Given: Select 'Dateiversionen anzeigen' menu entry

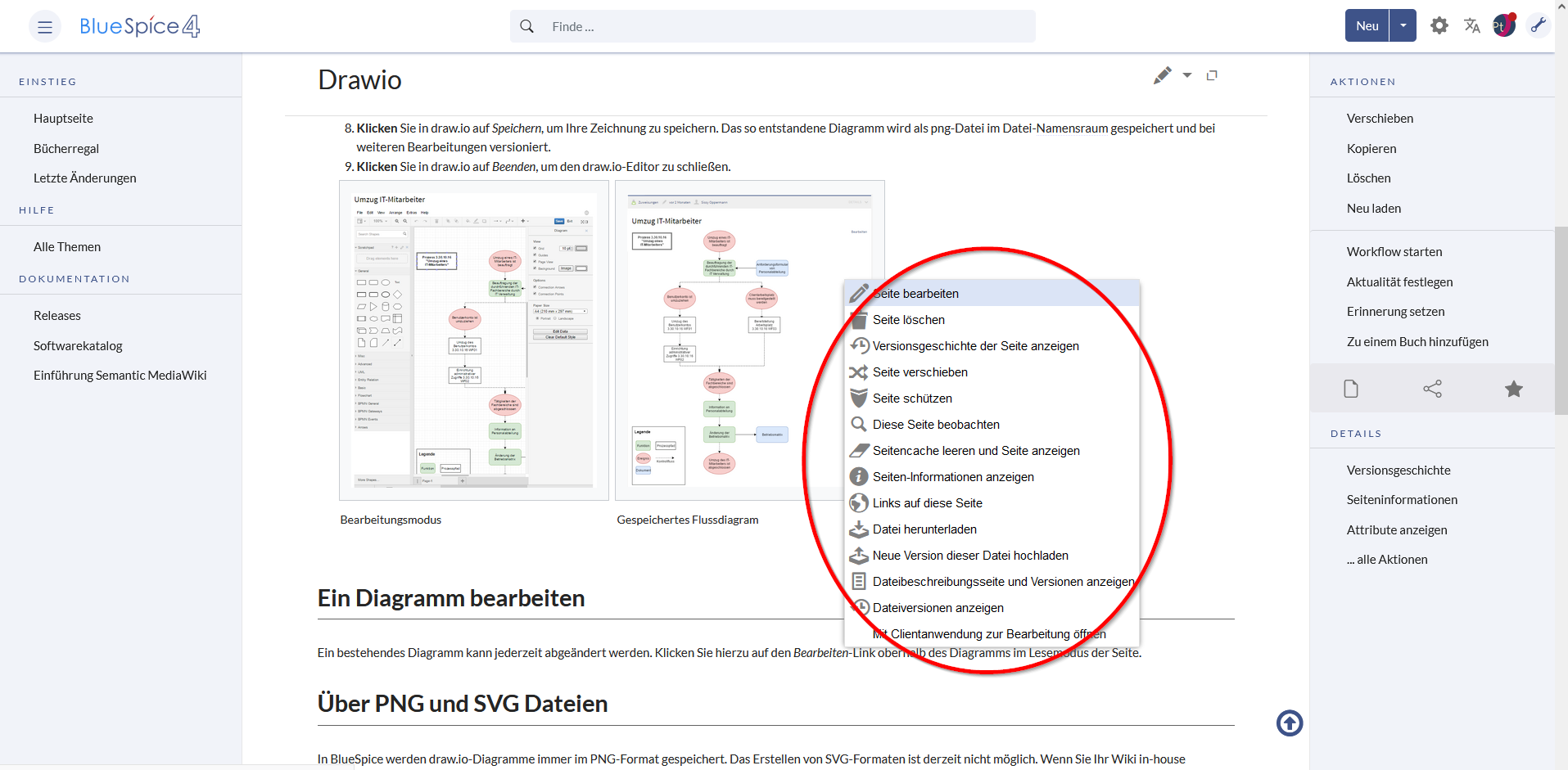Looking at the screenshot, I should pyautogui.click(x=992, y=608).
